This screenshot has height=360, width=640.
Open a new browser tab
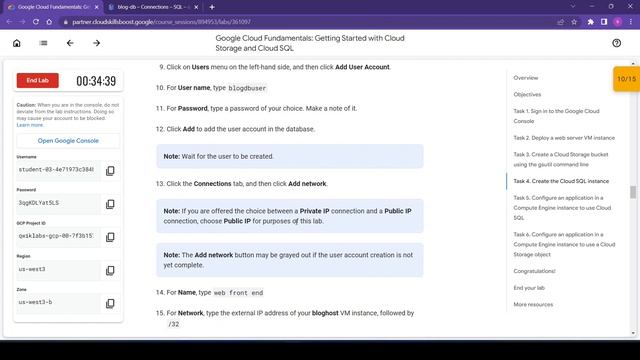tap(212, 7)
